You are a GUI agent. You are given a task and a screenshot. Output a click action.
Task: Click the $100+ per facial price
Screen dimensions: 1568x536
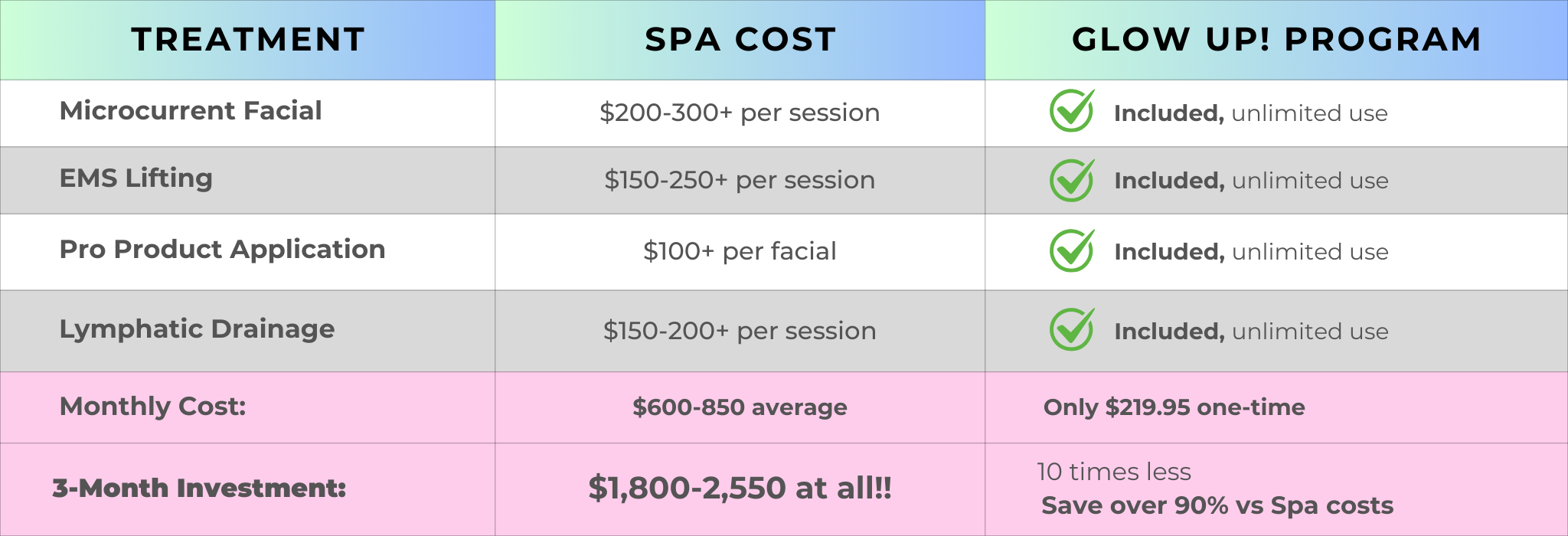click(740, 252)
